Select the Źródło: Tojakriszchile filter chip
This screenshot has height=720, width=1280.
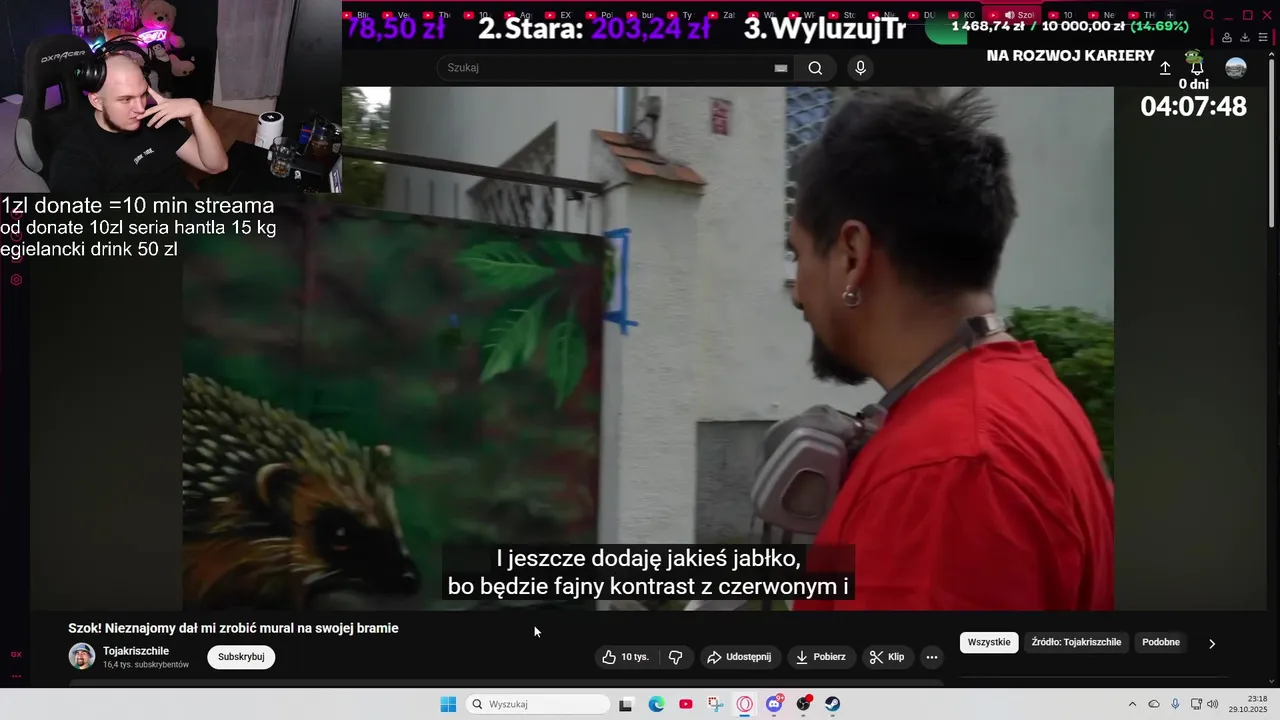click(1076, 642)
